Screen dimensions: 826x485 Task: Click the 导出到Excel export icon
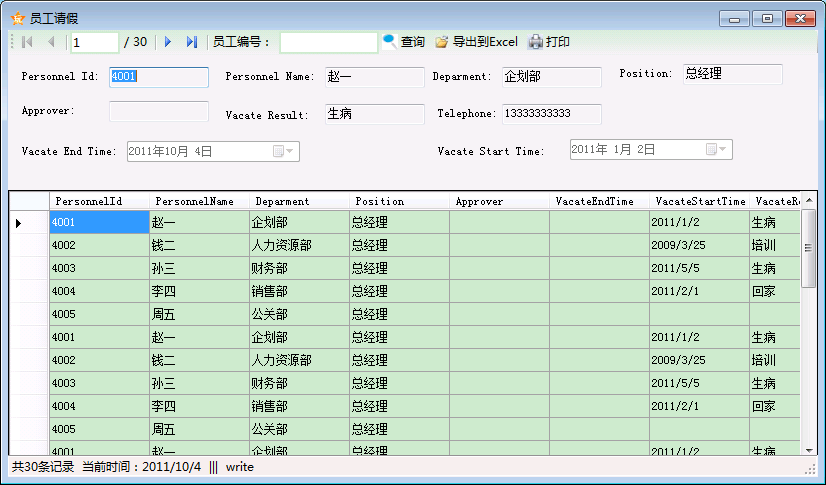click(441, 42)
